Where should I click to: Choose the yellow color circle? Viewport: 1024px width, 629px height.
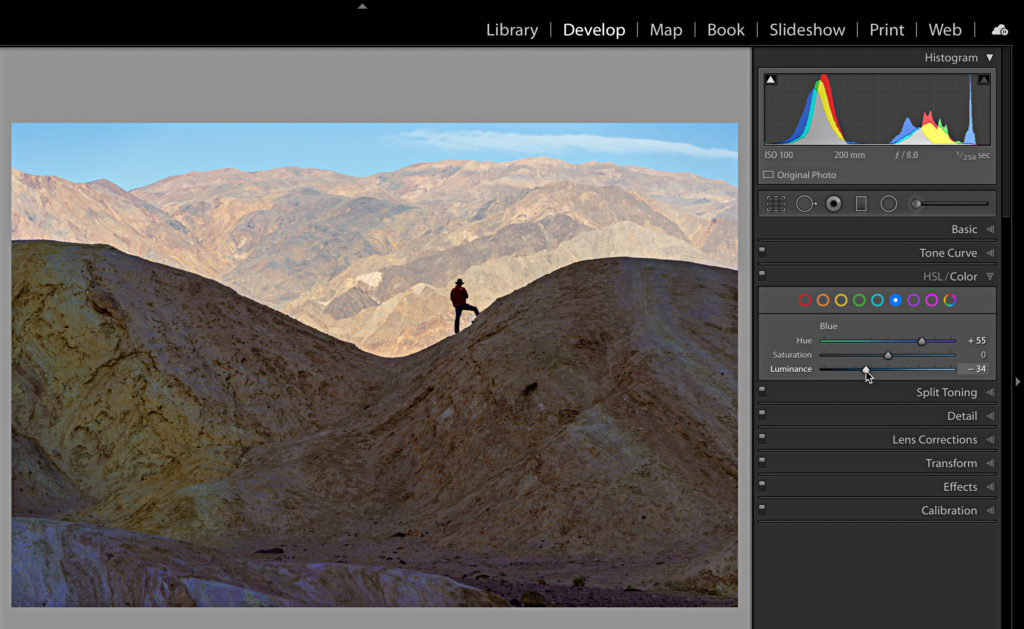pos(841,300)
